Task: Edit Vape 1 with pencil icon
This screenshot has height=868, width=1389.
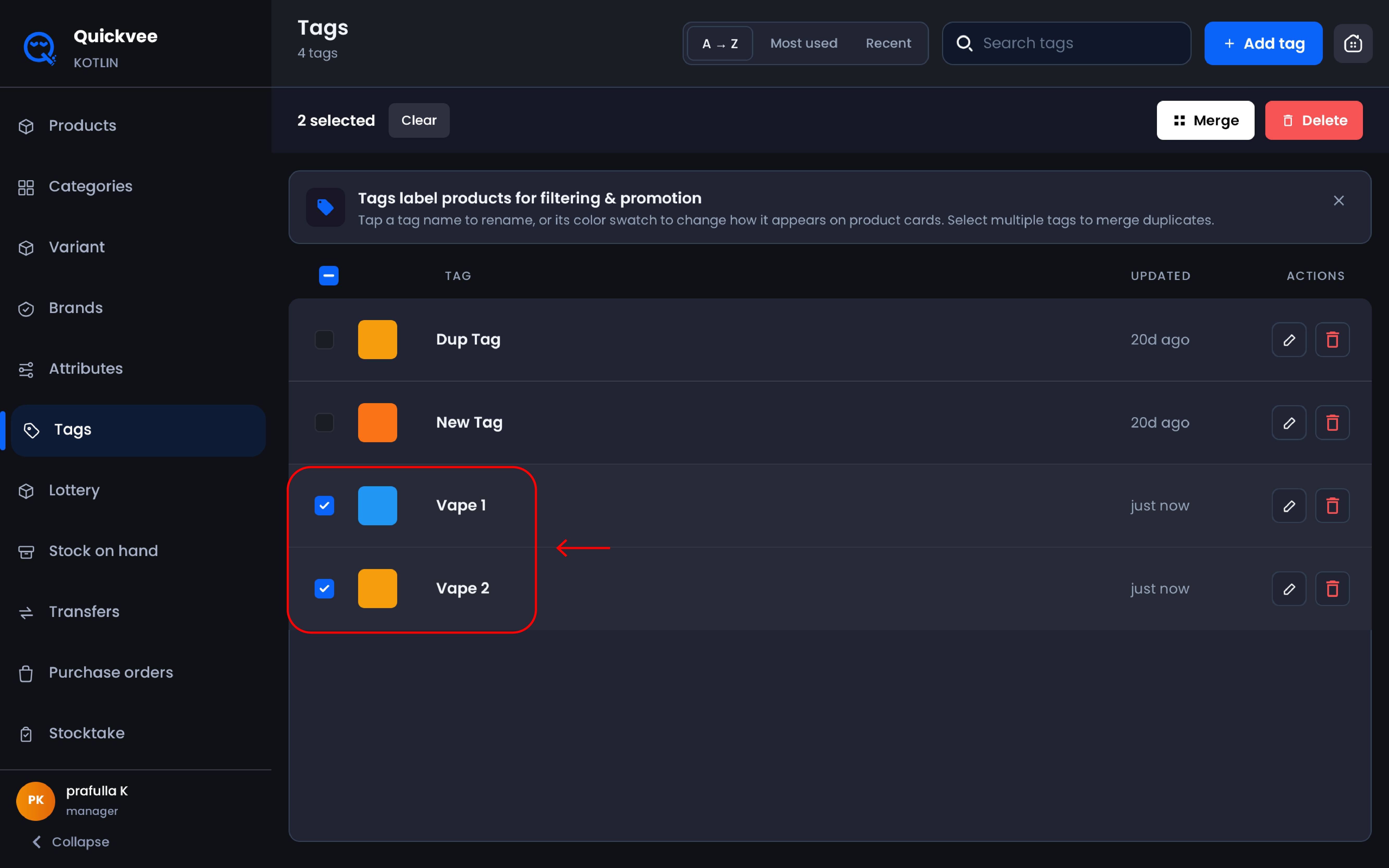Action: 1289,506
